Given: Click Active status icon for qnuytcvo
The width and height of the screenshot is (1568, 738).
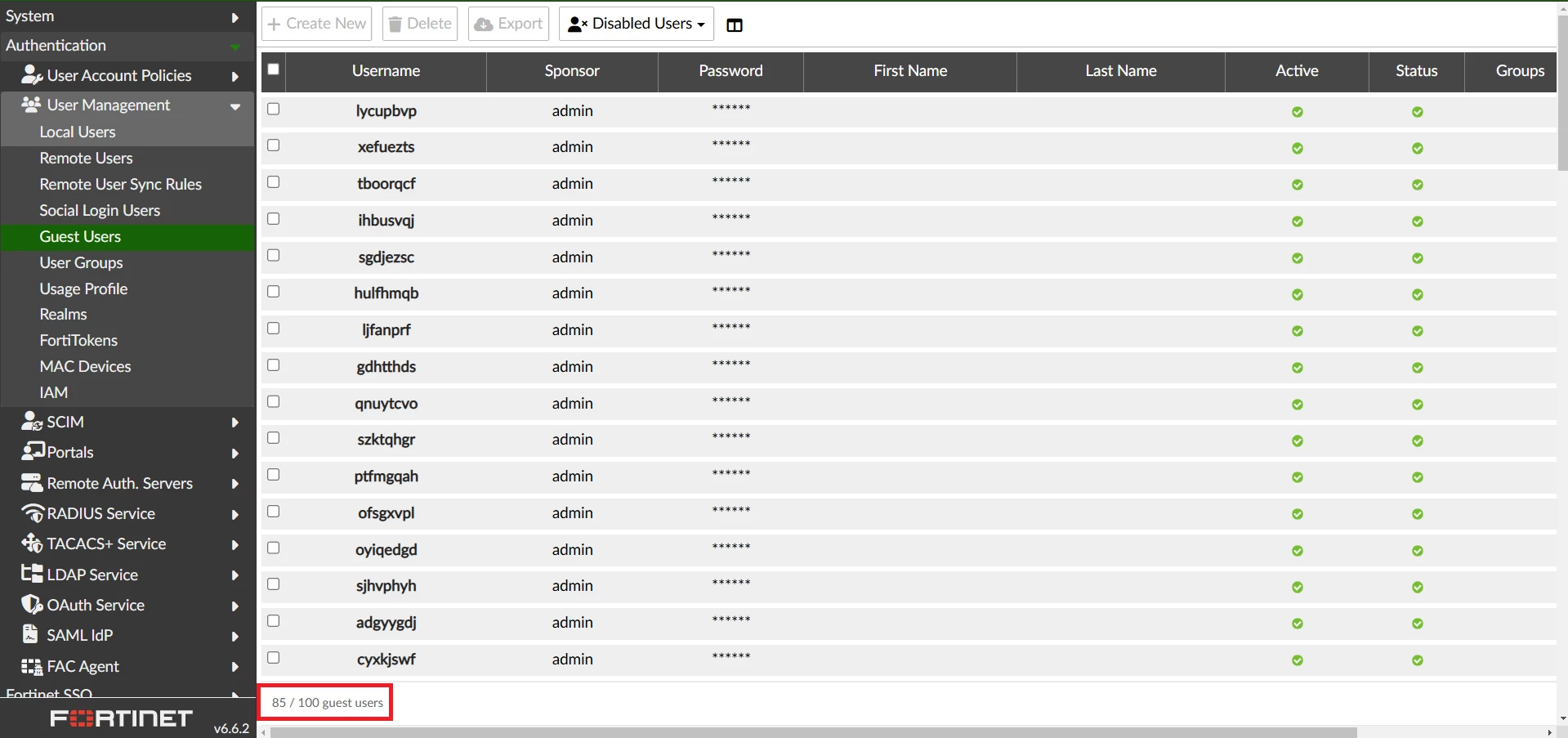Looking at the screenshot, I should (x=1297, y=405).
